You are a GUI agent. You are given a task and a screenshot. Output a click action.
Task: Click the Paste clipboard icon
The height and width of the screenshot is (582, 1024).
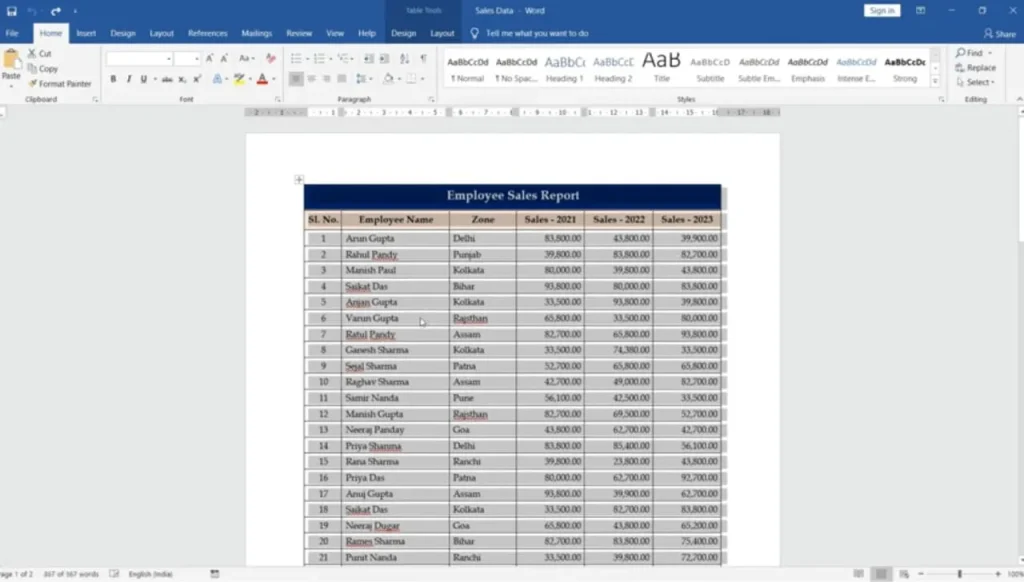coord(11,61)
